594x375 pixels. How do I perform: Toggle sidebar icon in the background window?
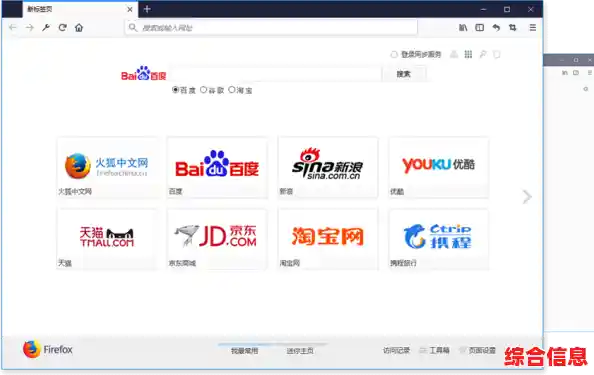(576, 72)
